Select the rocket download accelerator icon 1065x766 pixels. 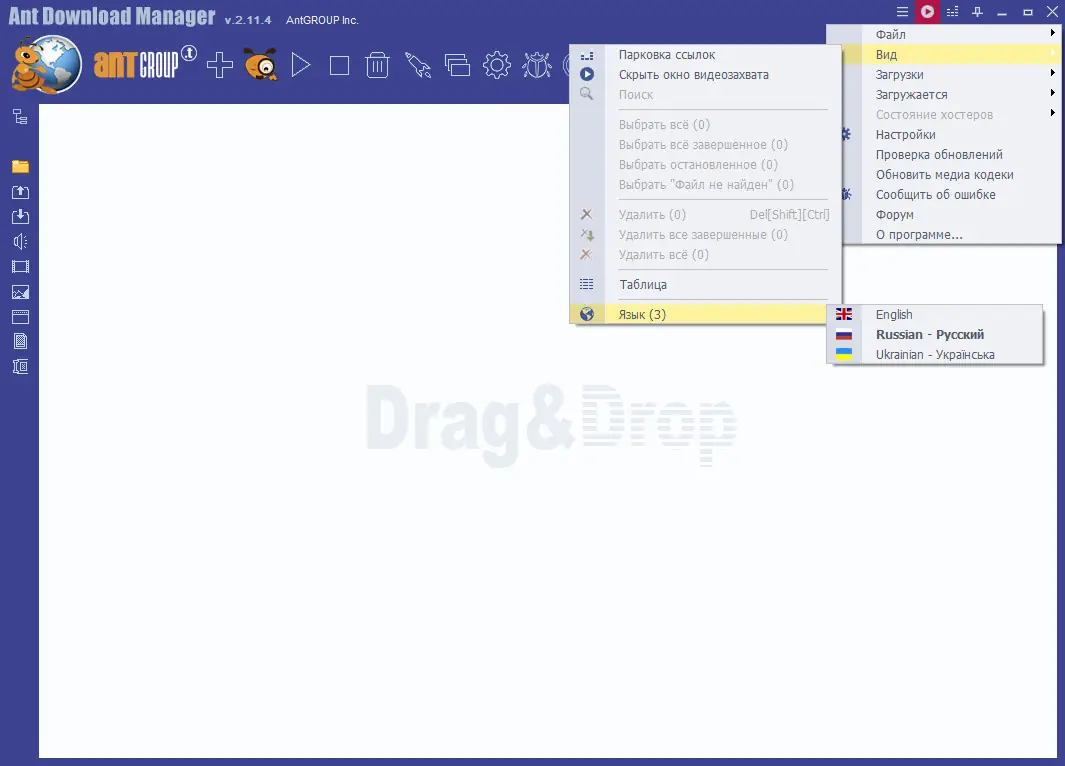pyautogui.click(x=419, y=64)
